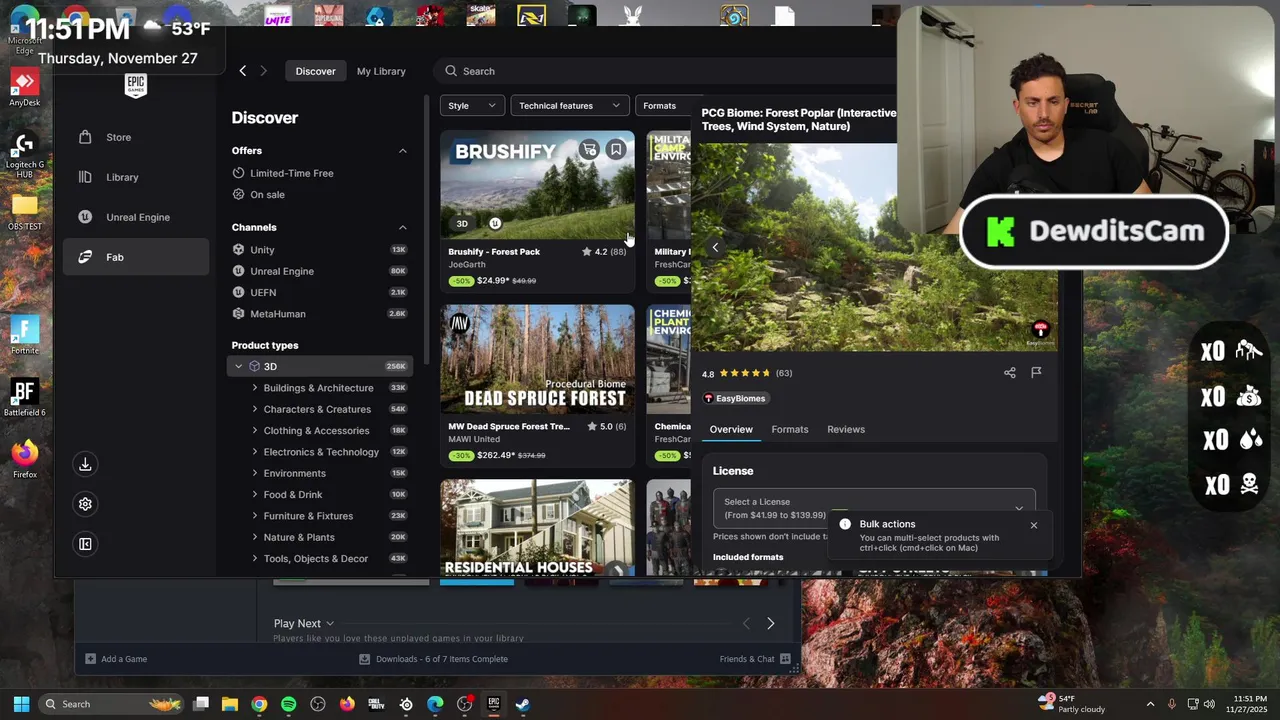1280x720 pixels.
Task: Go forward with the right arrow
Action: coord(263,71)
